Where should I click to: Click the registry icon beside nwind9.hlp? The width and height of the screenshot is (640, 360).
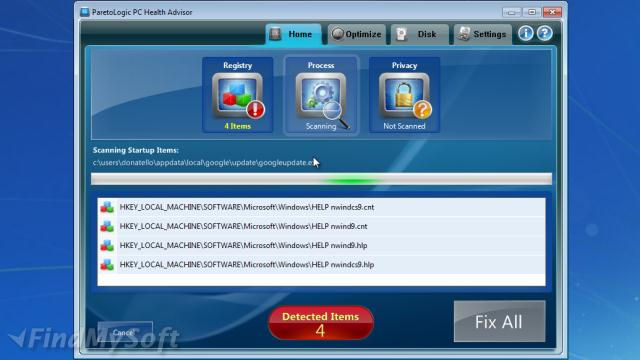(x=107, y=245)
